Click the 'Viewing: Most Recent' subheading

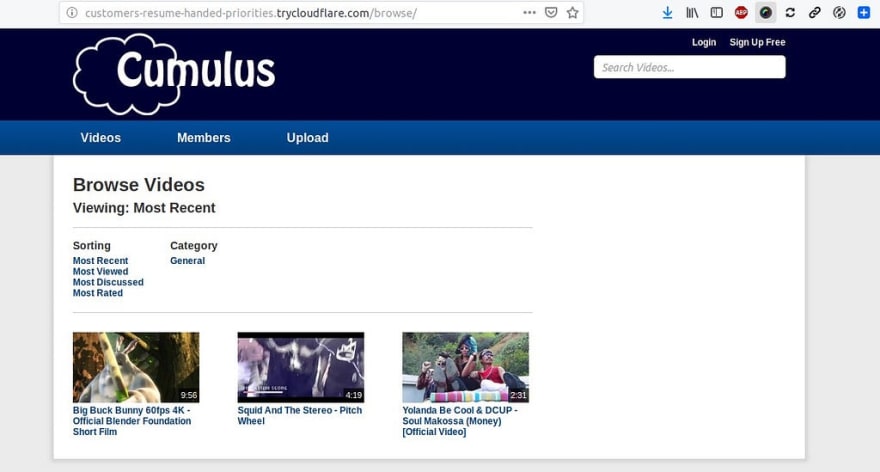click(x=144, y=208)
